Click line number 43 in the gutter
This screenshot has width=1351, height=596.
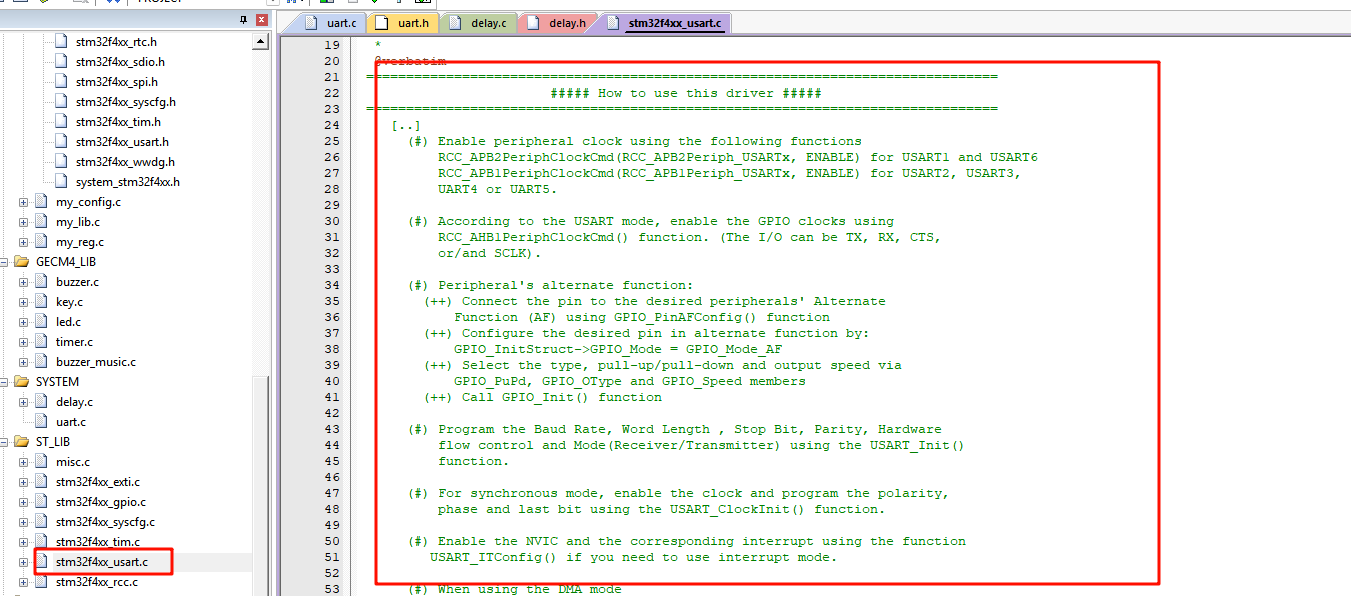click(x=332, y=429)
